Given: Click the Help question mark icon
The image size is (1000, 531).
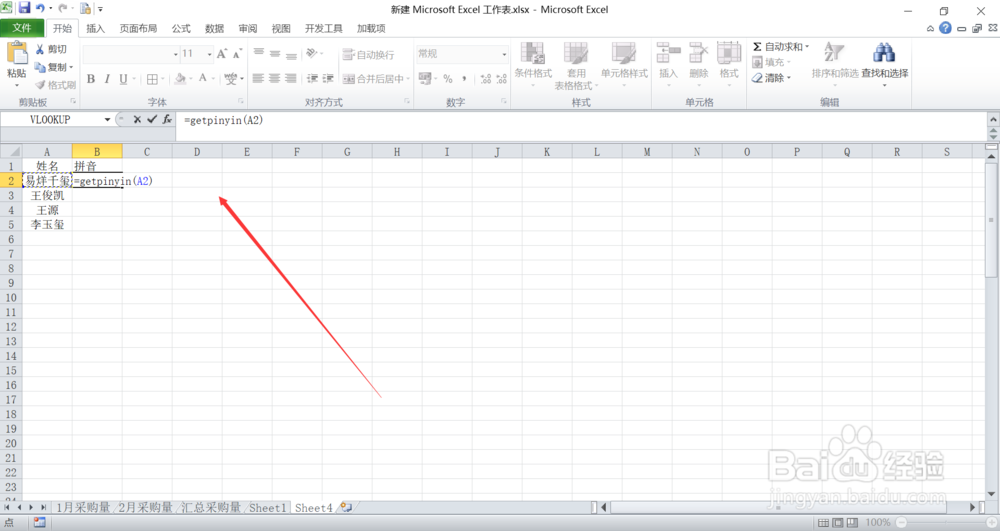Looking at the screenshot, I should tap(945, 28).
